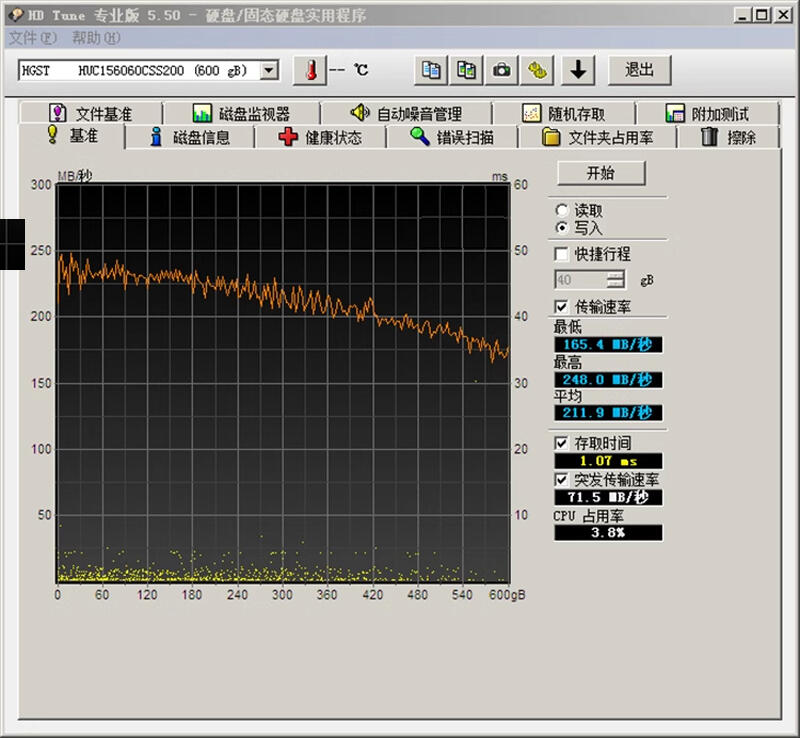Switch to the 错误扫描 error scan tab
This screenshot has width=800, height=738.
(452, 137)
